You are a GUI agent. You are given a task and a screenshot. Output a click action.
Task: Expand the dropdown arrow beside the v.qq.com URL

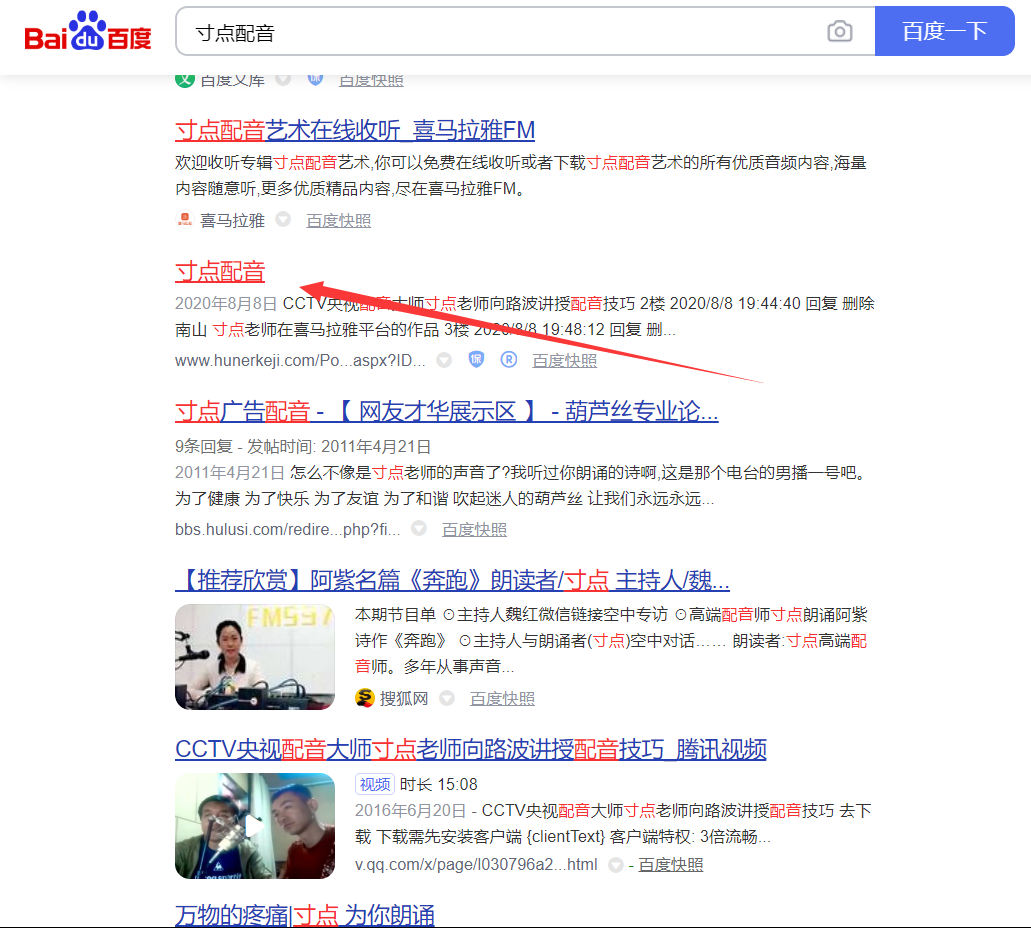pos(615,864)
